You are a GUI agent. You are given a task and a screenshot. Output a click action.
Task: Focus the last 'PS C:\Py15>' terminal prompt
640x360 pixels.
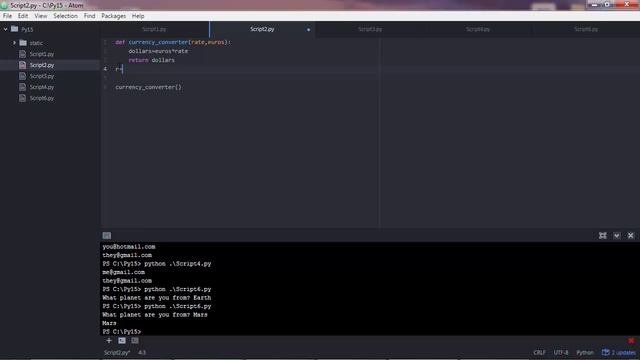(x=121, y=331)
